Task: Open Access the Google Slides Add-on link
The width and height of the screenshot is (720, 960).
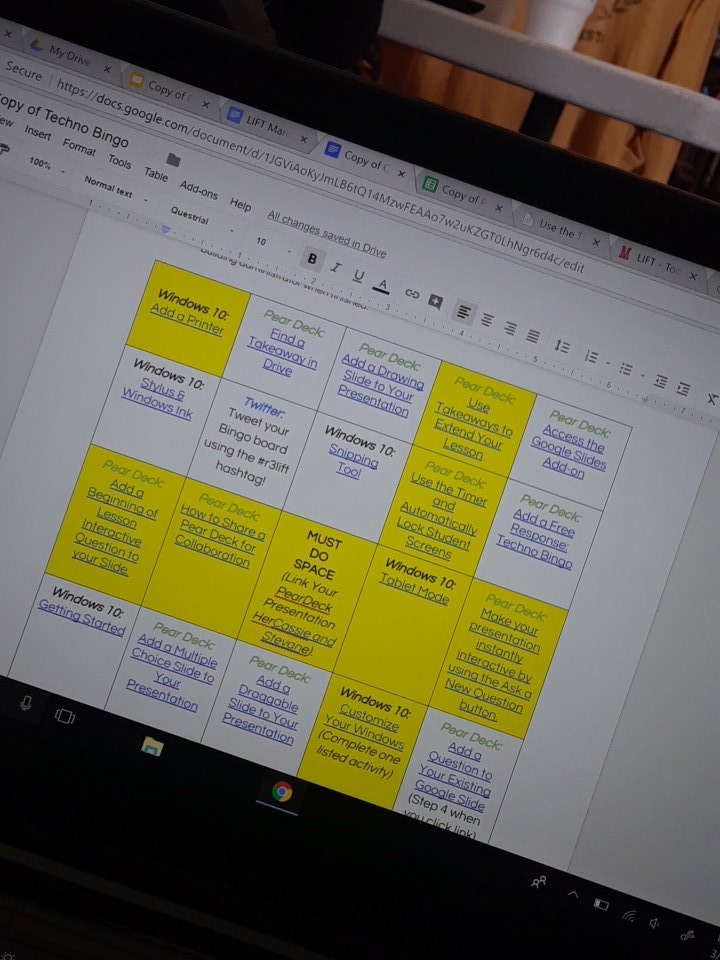Action: pos(568,453)
